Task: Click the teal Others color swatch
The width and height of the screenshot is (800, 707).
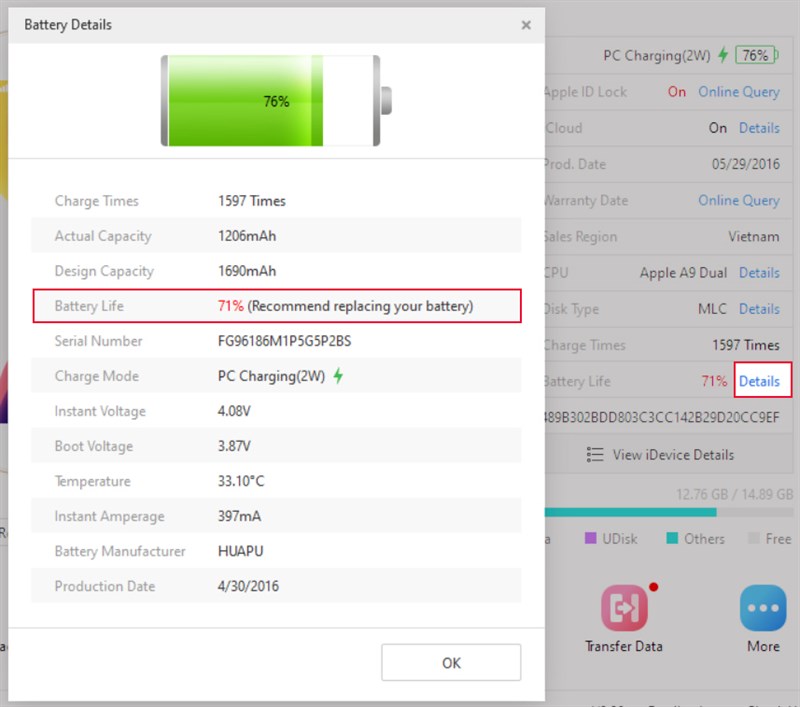Action: click(675, 538)
